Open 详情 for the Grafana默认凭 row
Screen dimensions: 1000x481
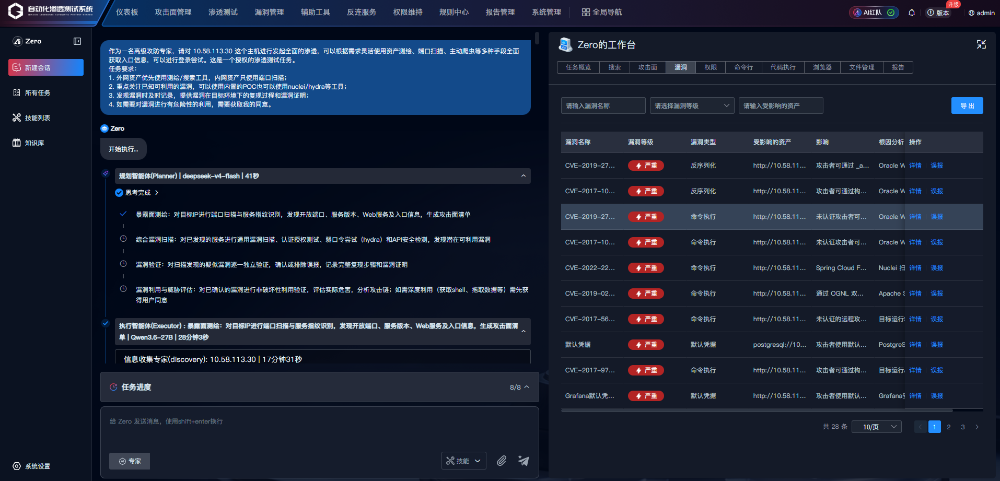point(915,396)
